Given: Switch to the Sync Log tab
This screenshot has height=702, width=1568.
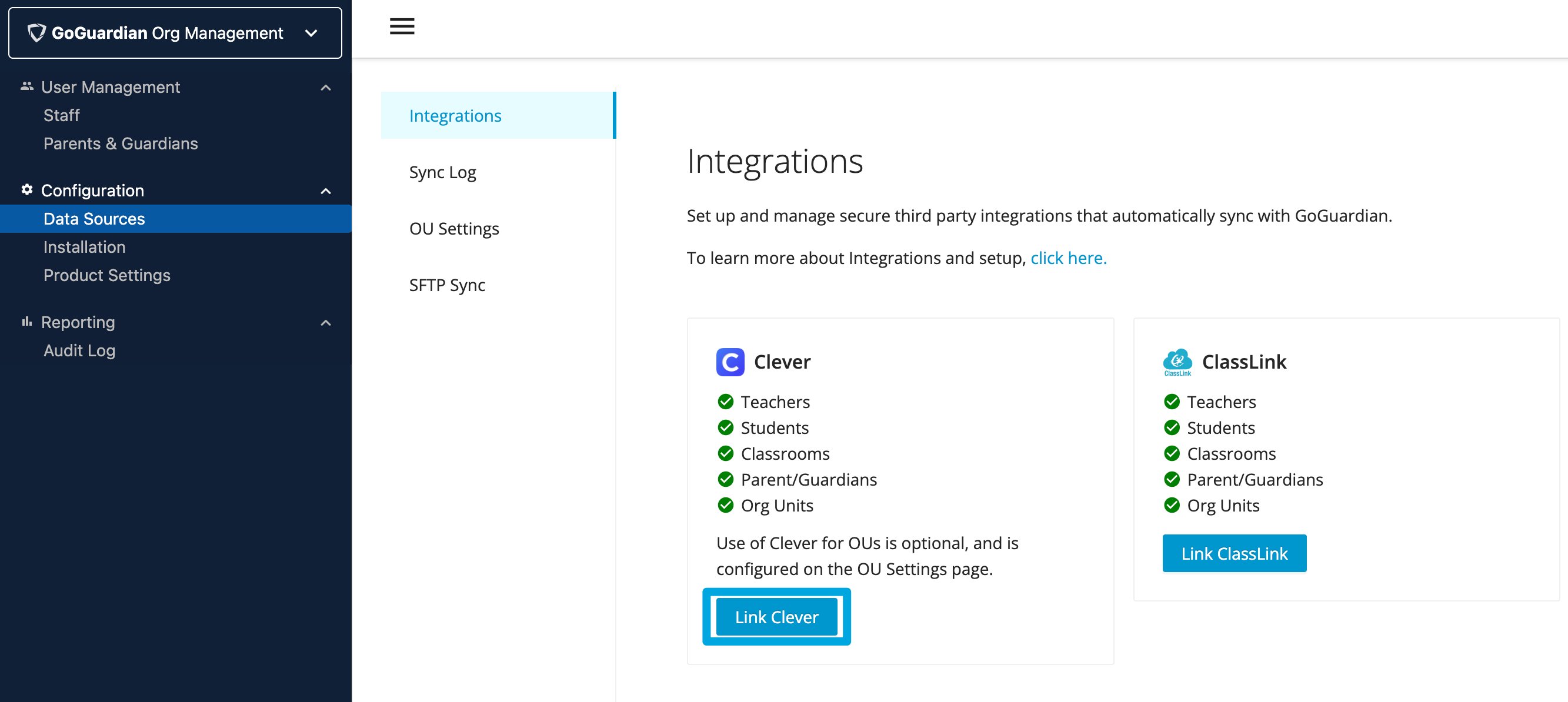Looking at the screenshot, I should click(x=442, y=172).
